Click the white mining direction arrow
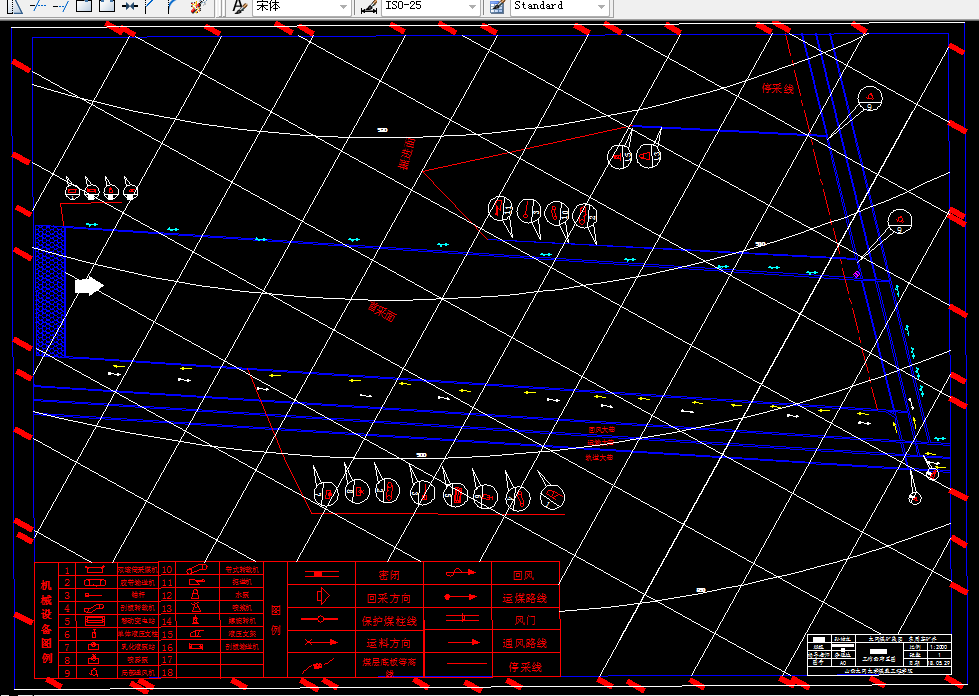 point(89,286)
